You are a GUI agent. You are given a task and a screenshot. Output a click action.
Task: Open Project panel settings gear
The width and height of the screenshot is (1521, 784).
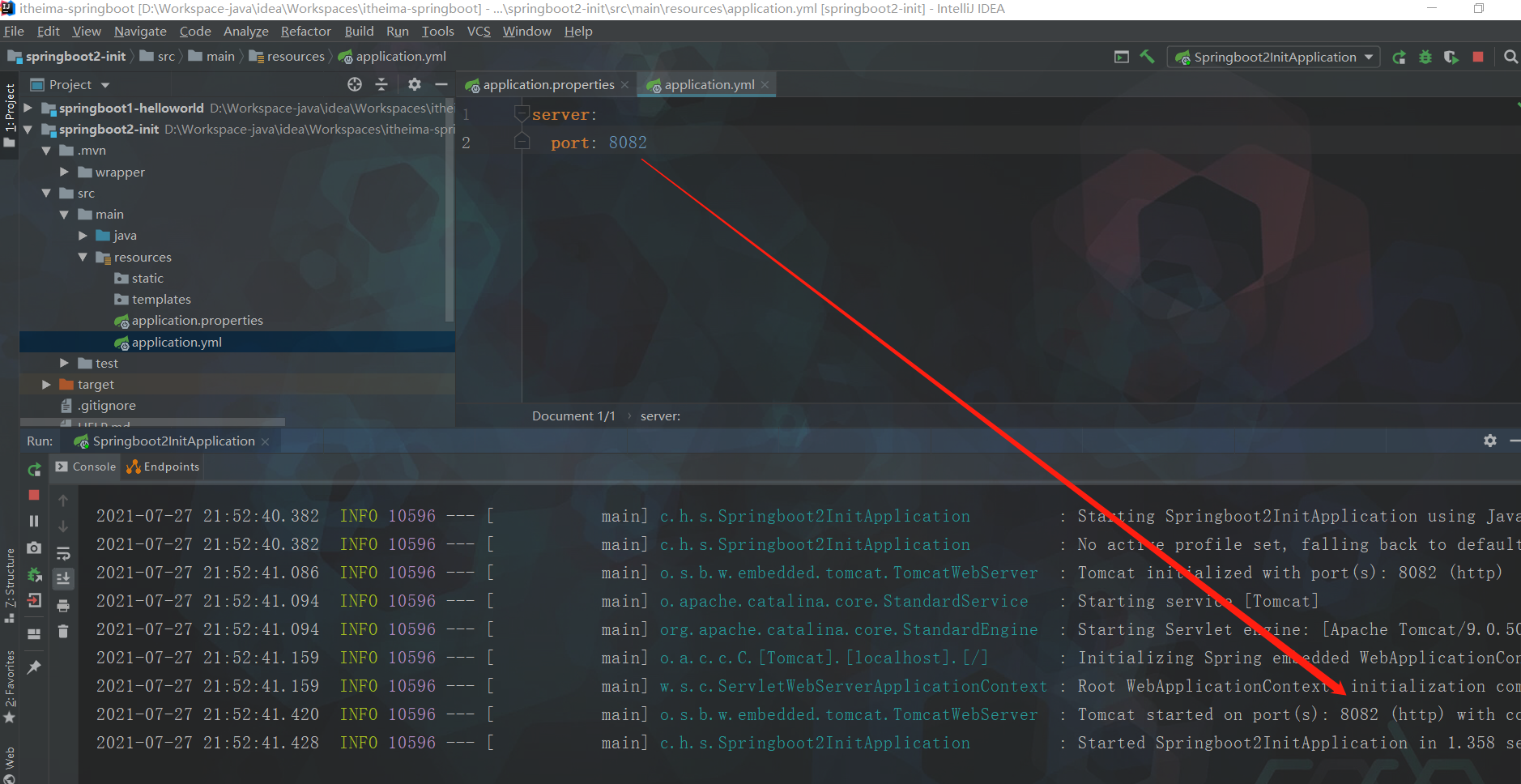tap(415, 84)
